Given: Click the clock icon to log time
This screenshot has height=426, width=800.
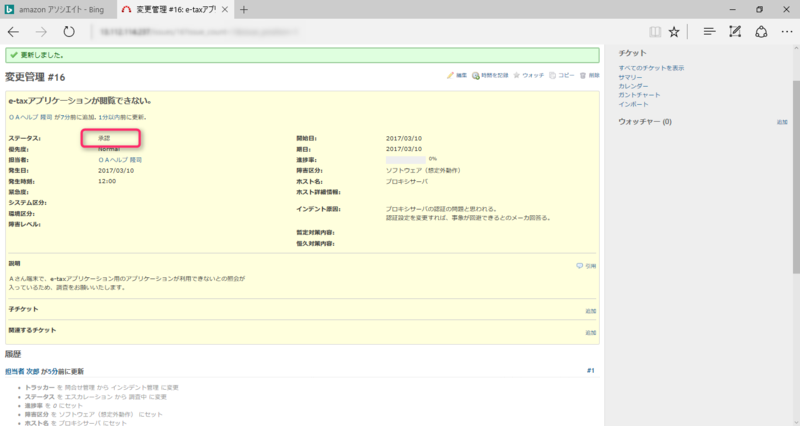Looking at the screenshot, I should click(x=476, y=76).
